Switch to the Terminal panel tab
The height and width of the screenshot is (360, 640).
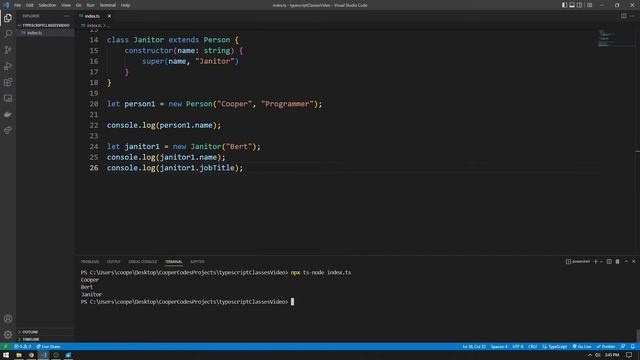pyautogui.click(x=173, y=262)
